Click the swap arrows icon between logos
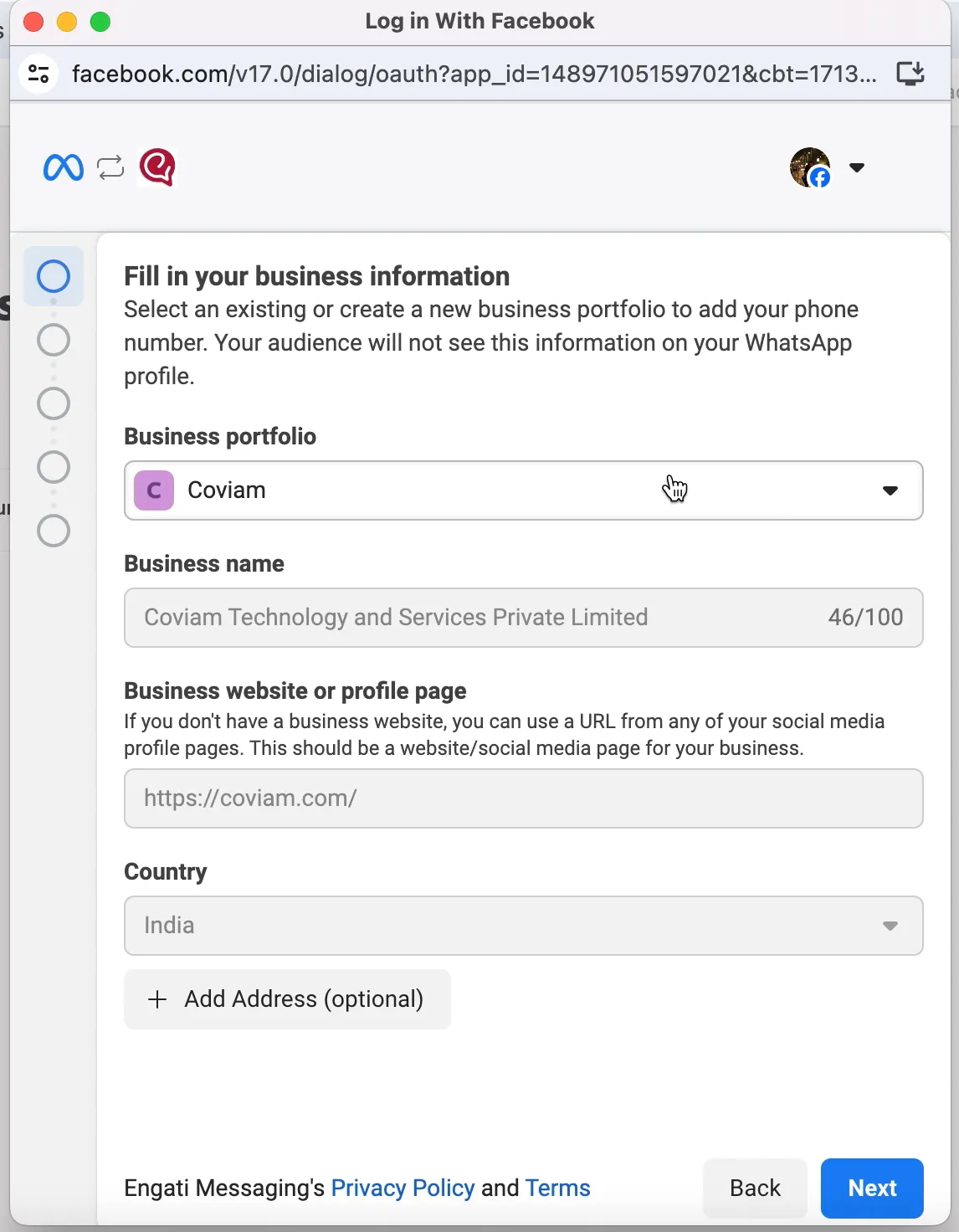The image size is (959, 1232). coord(110,167)
